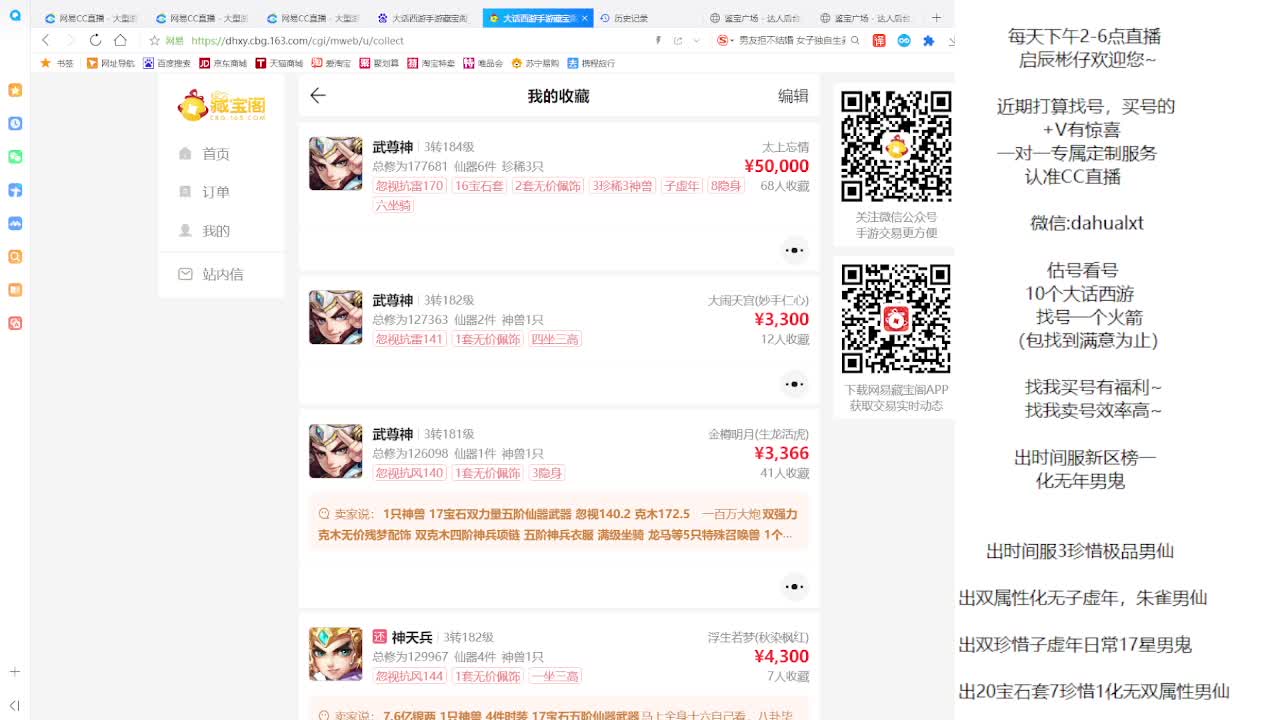Screen dimensions: 1280x720
Task: Open the 百度搜索 bookmark
Action: (x=167, y=63)
